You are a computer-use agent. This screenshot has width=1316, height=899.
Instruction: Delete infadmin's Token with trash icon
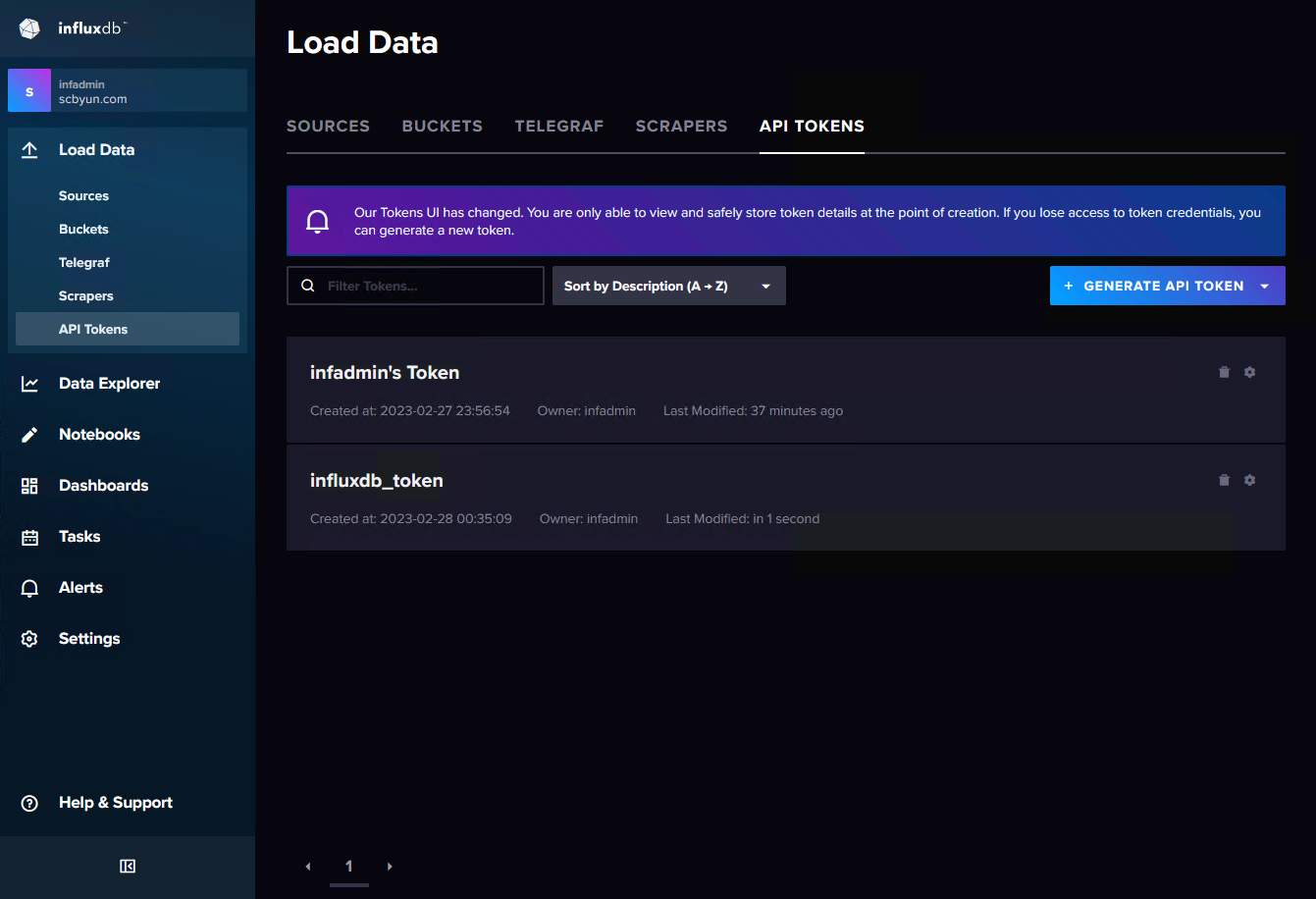tap(1224, 372)
